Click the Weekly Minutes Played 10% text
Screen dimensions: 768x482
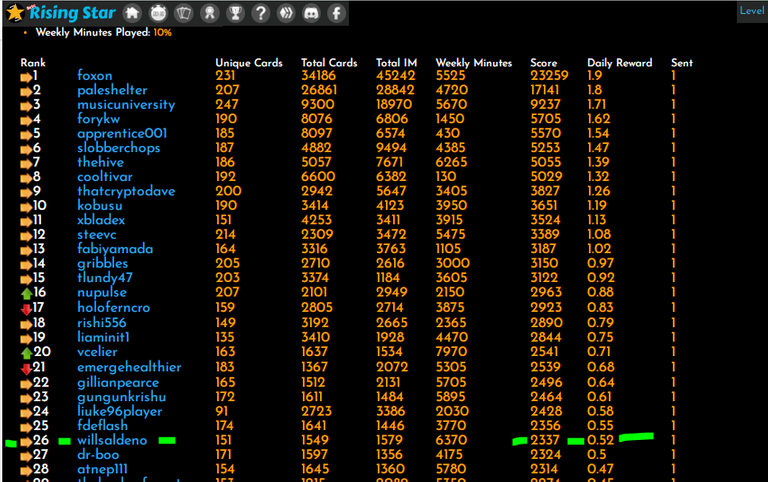(x=104, y=32)
